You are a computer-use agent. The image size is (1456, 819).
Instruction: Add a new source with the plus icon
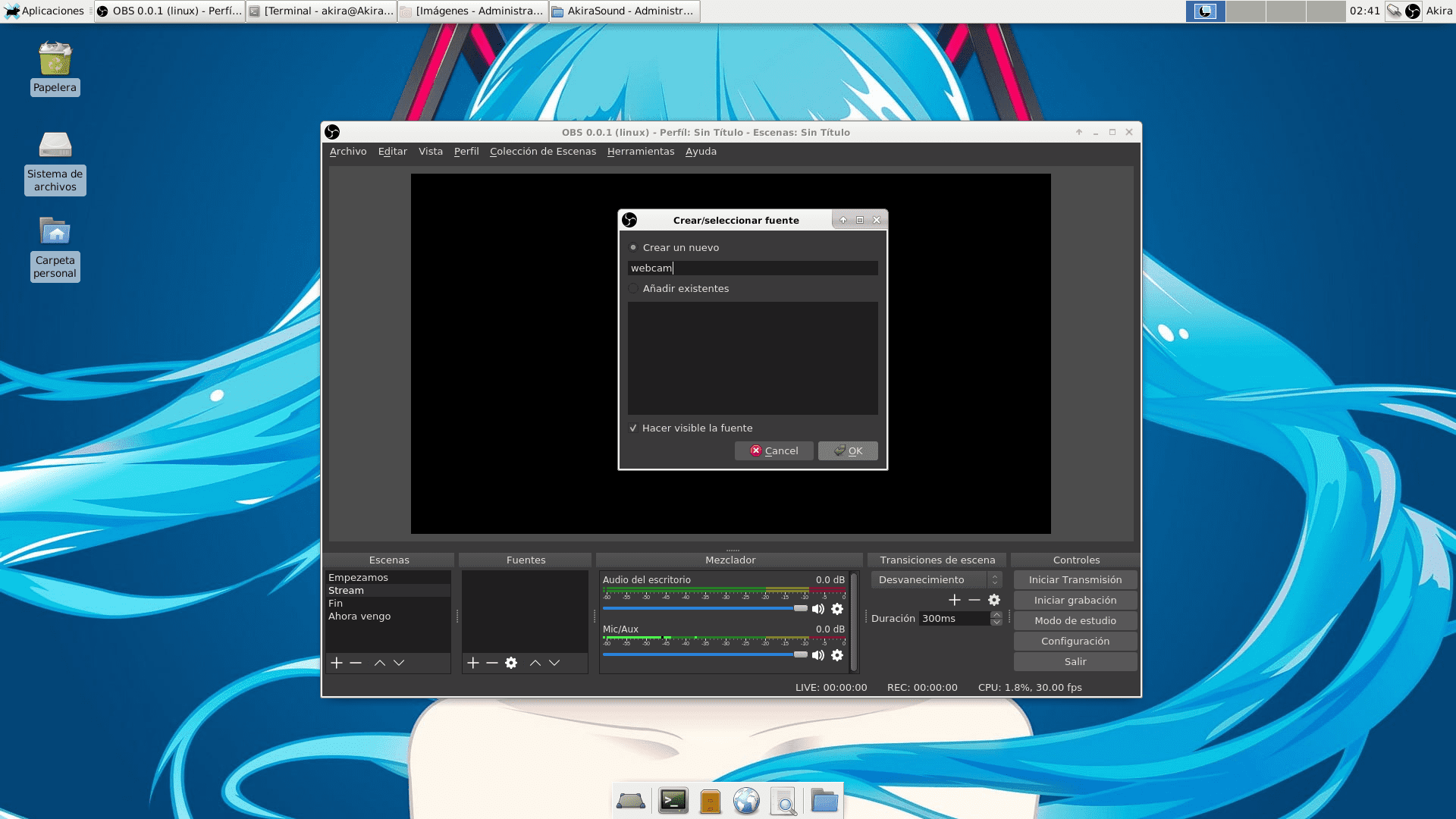[x=472, y=663]
